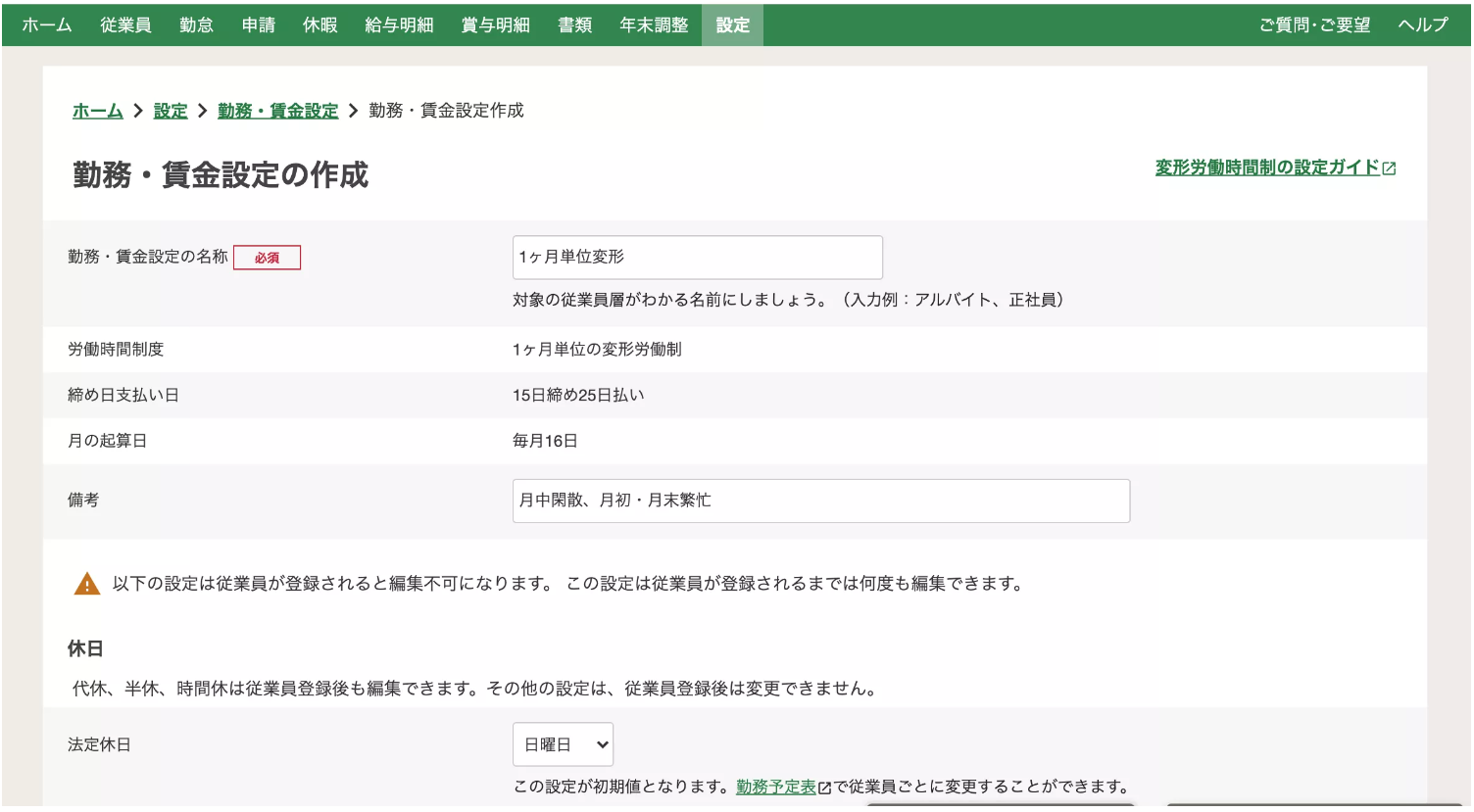
Task: Open the 従業員 menu in the navigation bar
Action: click(124, 24)
